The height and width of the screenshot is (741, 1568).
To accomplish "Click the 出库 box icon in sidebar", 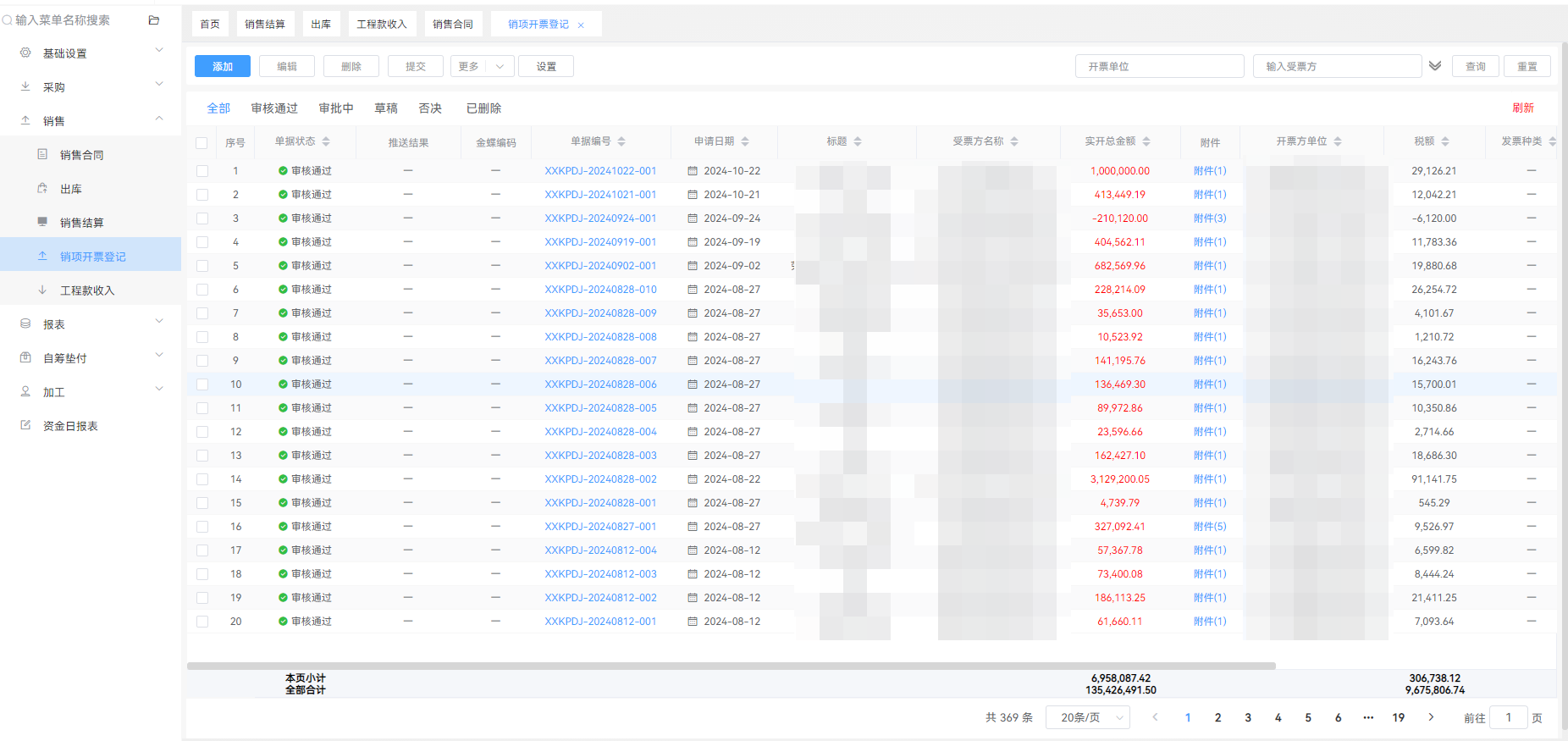I will pyautogui.click(x=42, y=189).
